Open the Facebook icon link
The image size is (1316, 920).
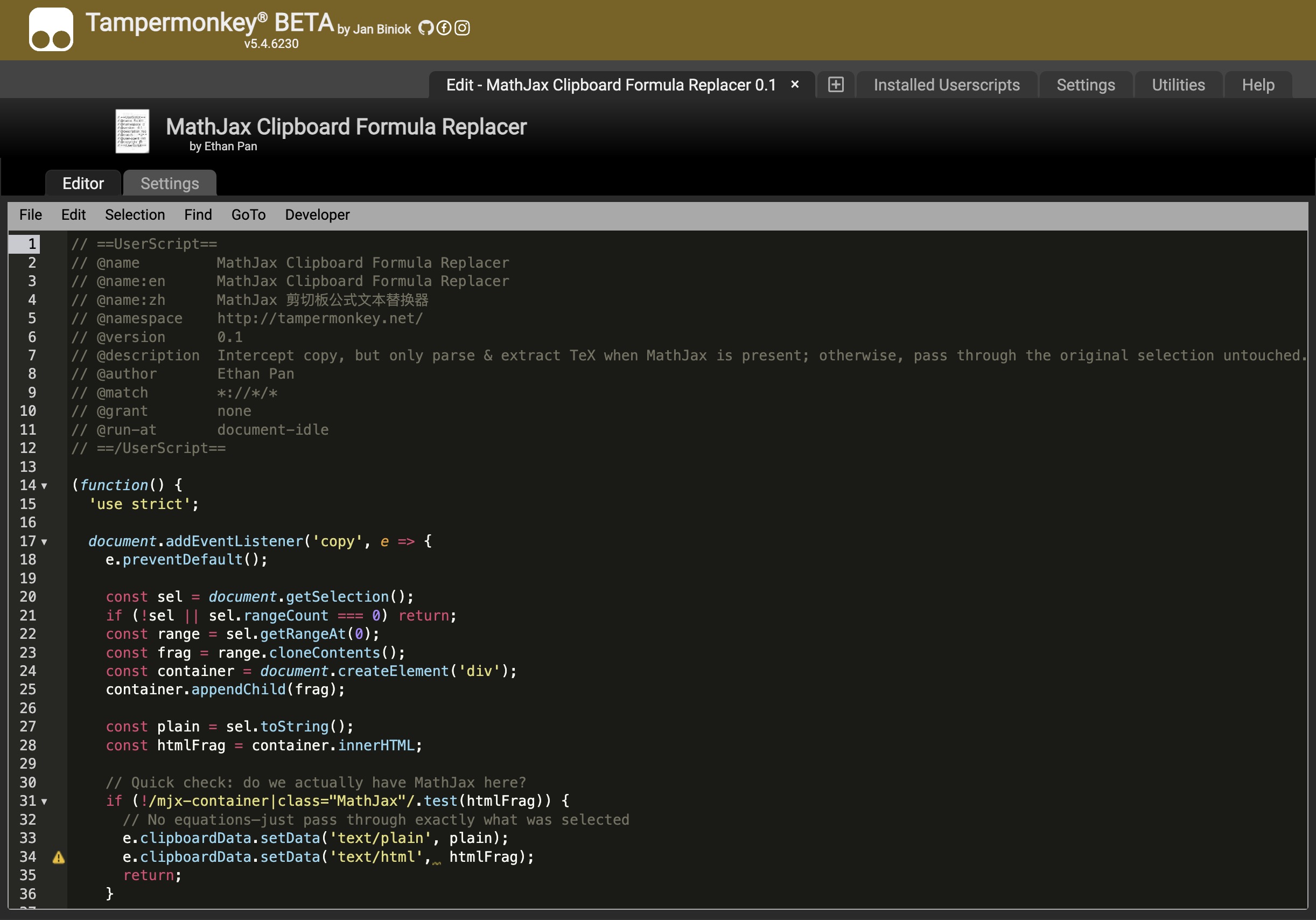444,27
